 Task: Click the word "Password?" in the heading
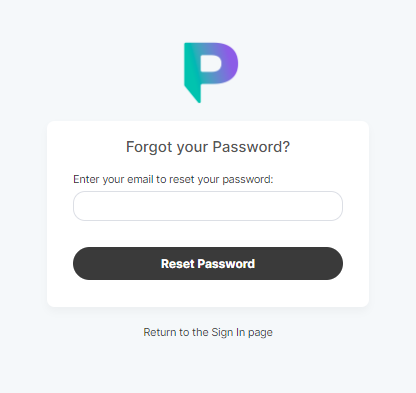pos(251,147)
